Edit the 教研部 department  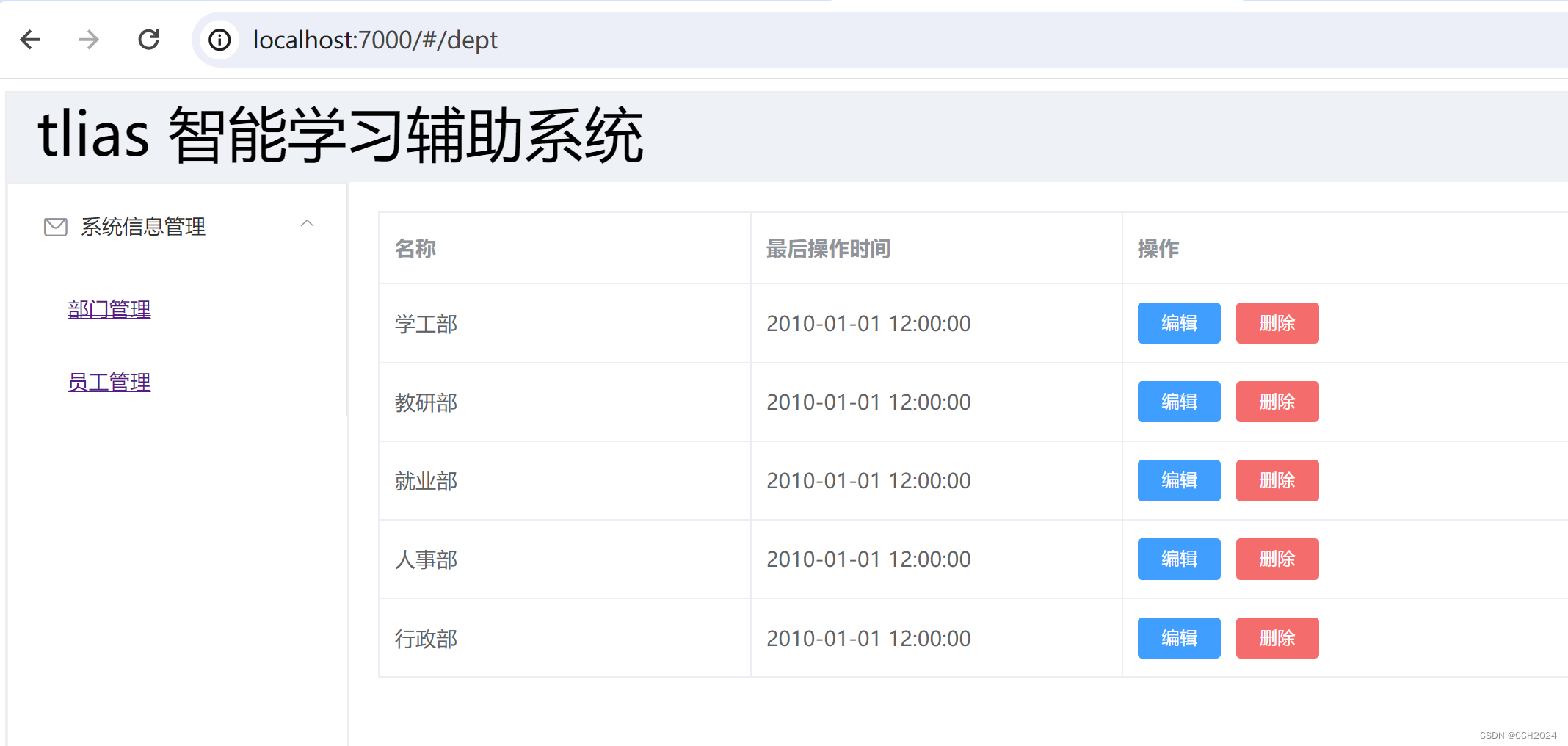tap(1179, 402)
